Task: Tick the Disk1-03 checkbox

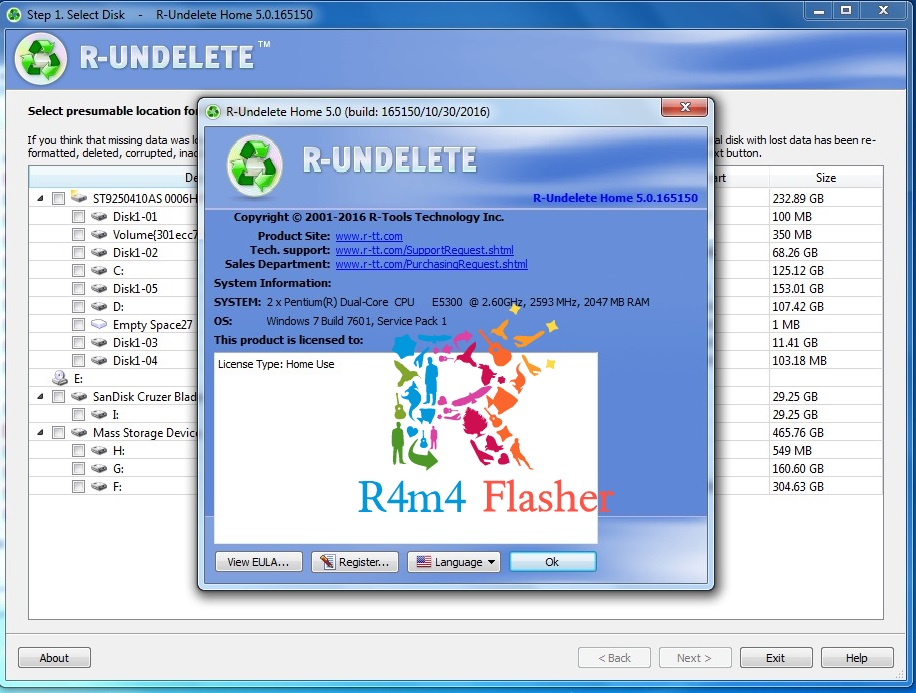Action: tap(78, 343)
